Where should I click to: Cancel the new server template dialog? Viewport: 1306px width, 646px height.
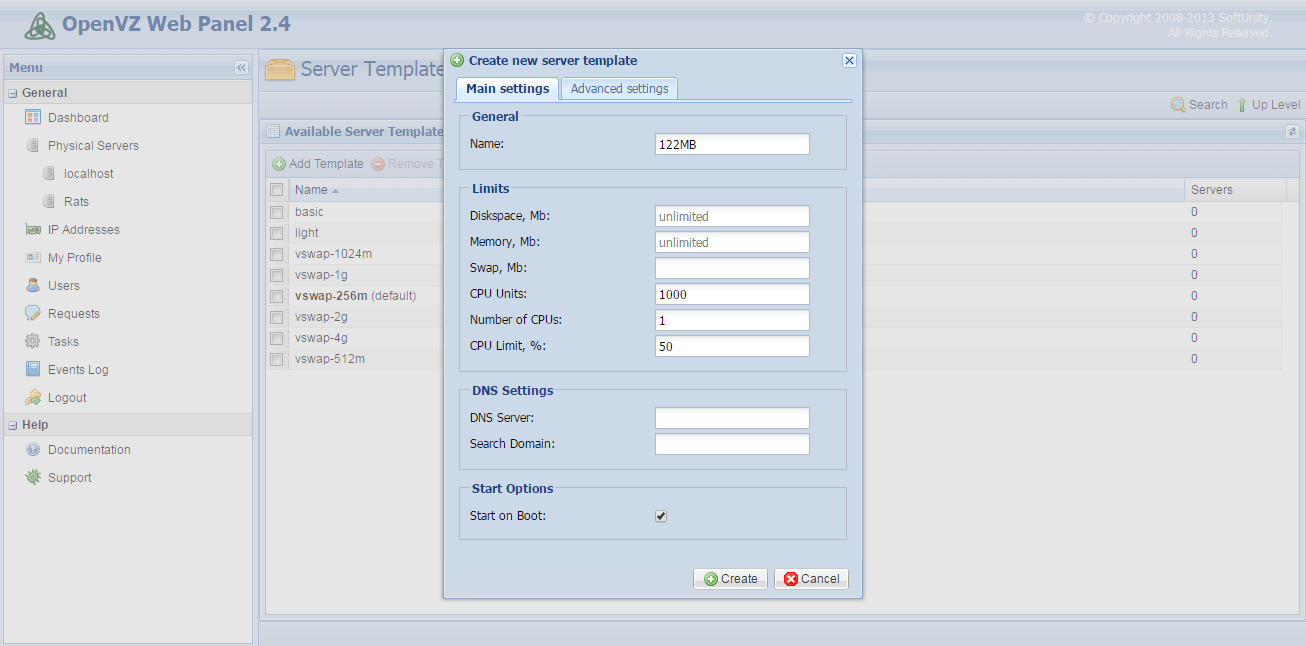click(x=811, y=579)
